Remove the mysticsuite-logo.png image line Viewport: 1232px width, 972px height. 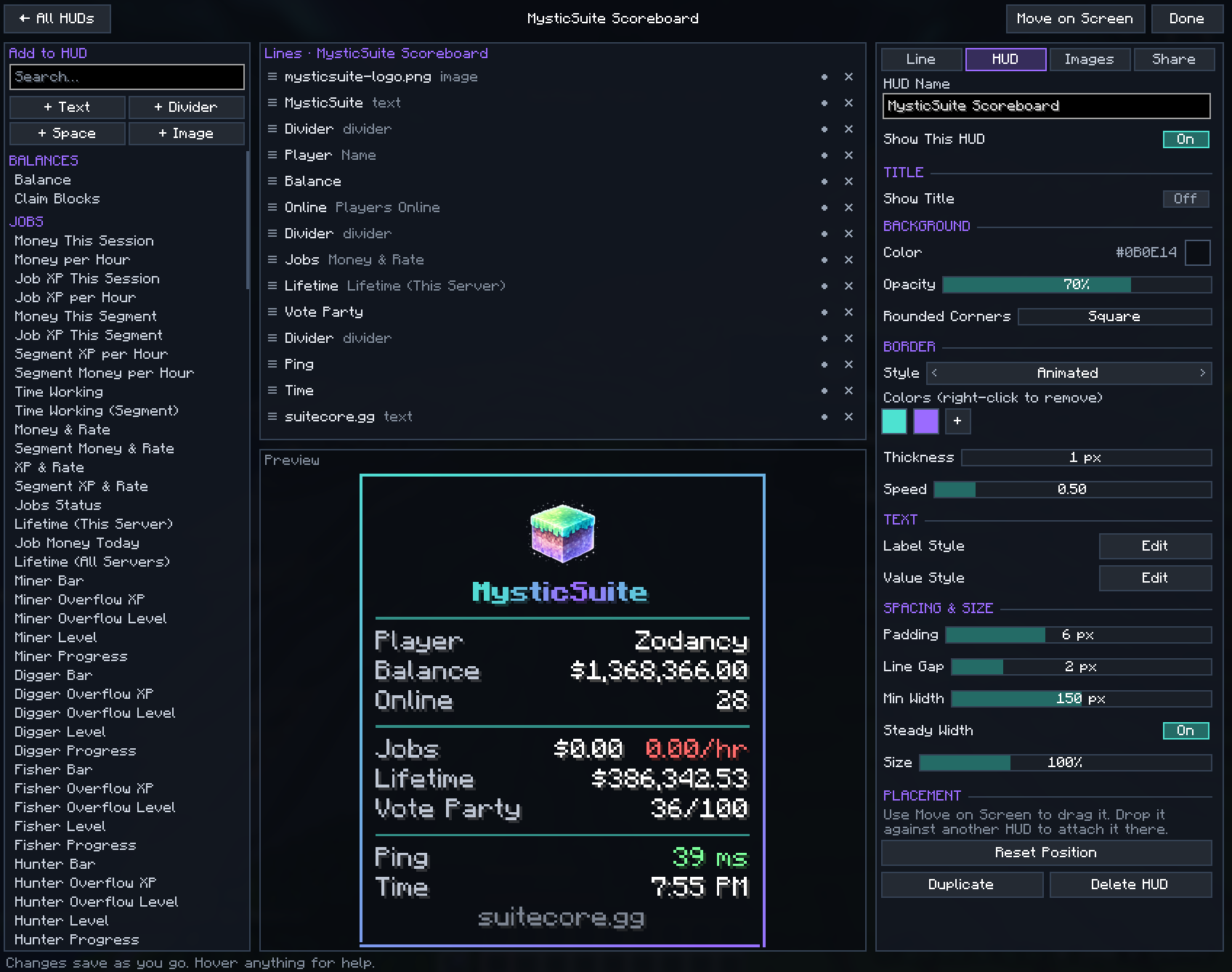pos(848,77)
